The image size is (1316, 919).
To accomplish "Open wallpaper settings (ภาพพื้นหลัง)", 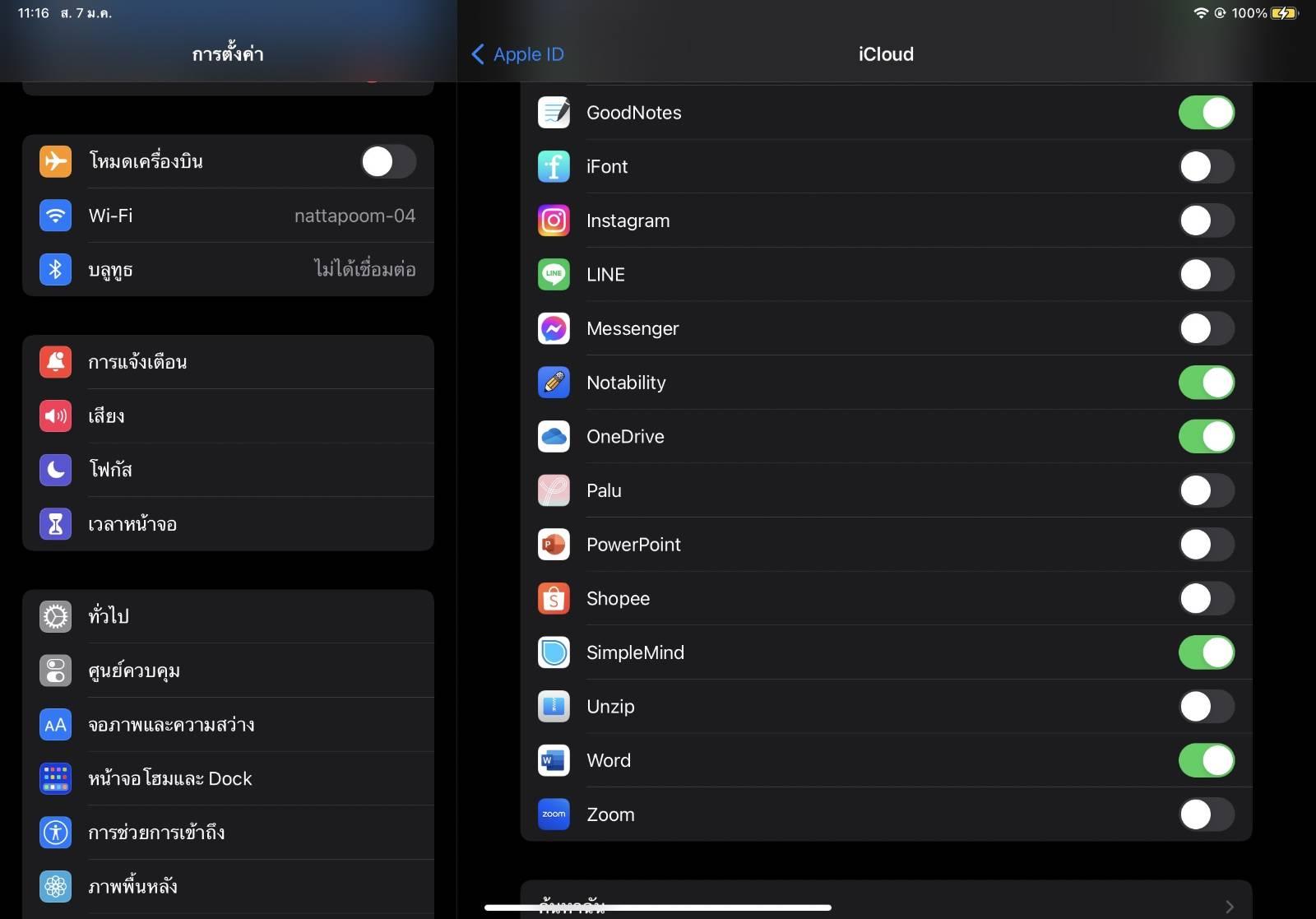I will pos(228,887).
